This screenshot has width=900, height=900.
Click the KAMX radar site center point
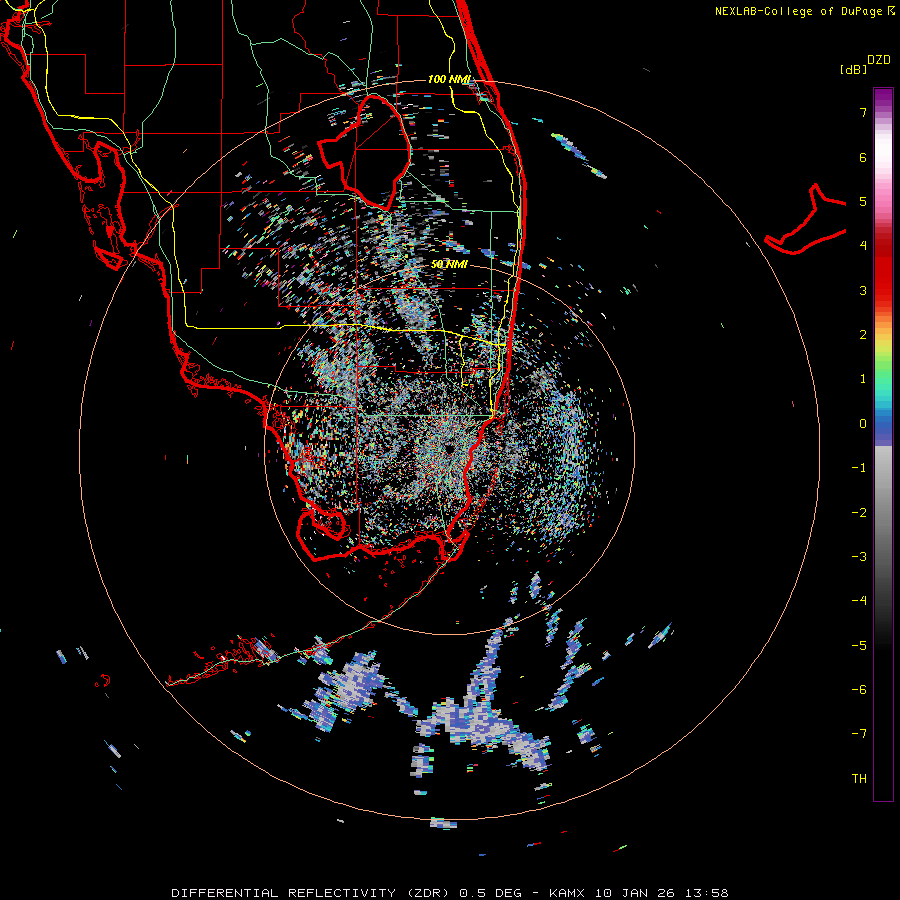(x=449, y=448)
